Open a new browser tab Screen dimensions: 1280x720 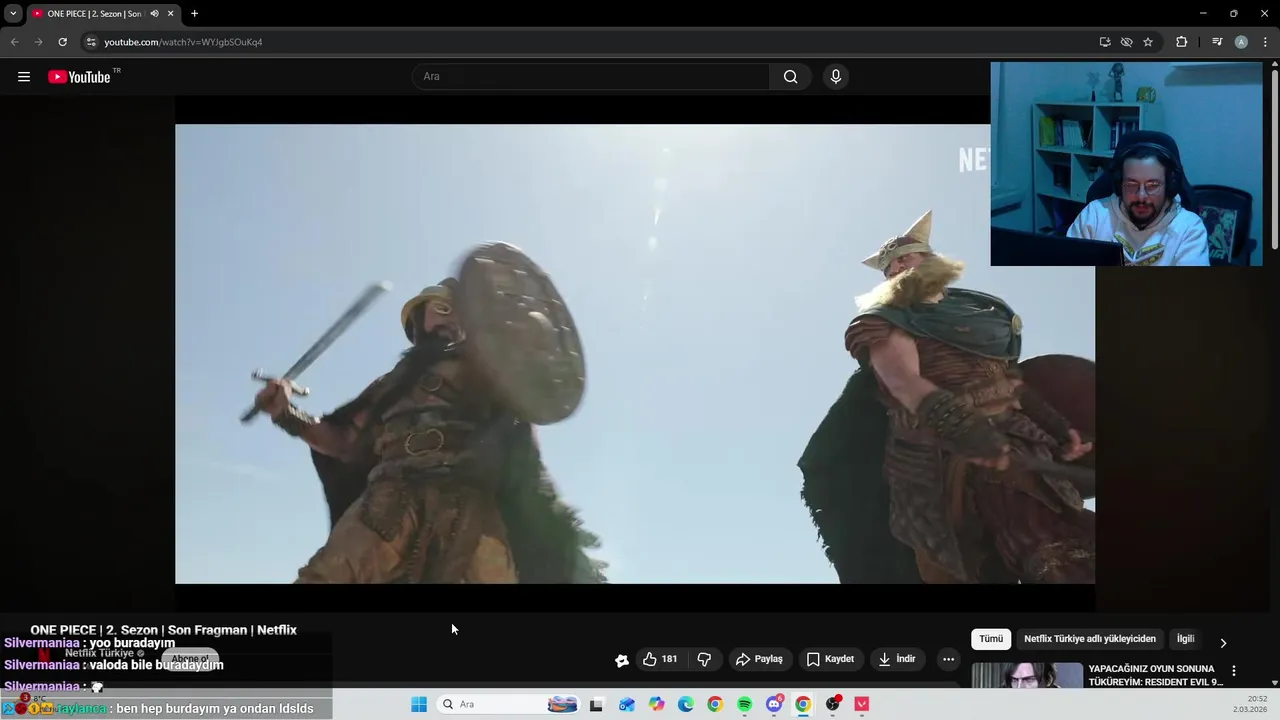(x=194, y=14)
